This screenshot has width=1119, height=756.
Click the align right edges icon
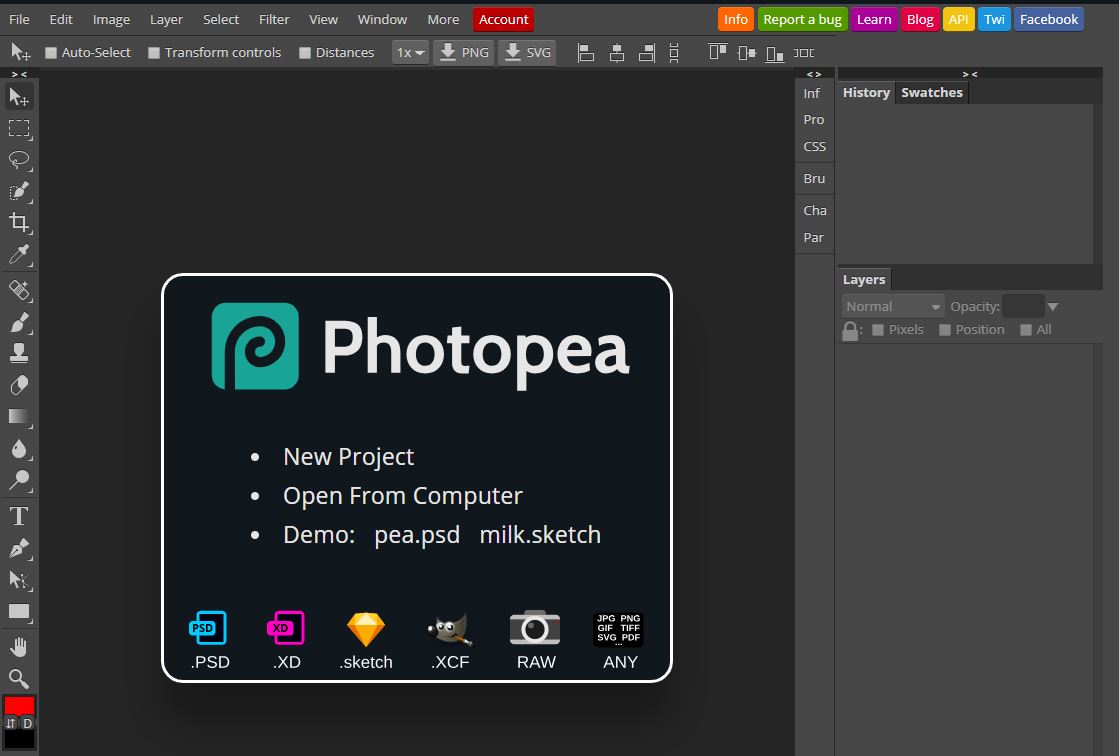click(x=647, y=53)
